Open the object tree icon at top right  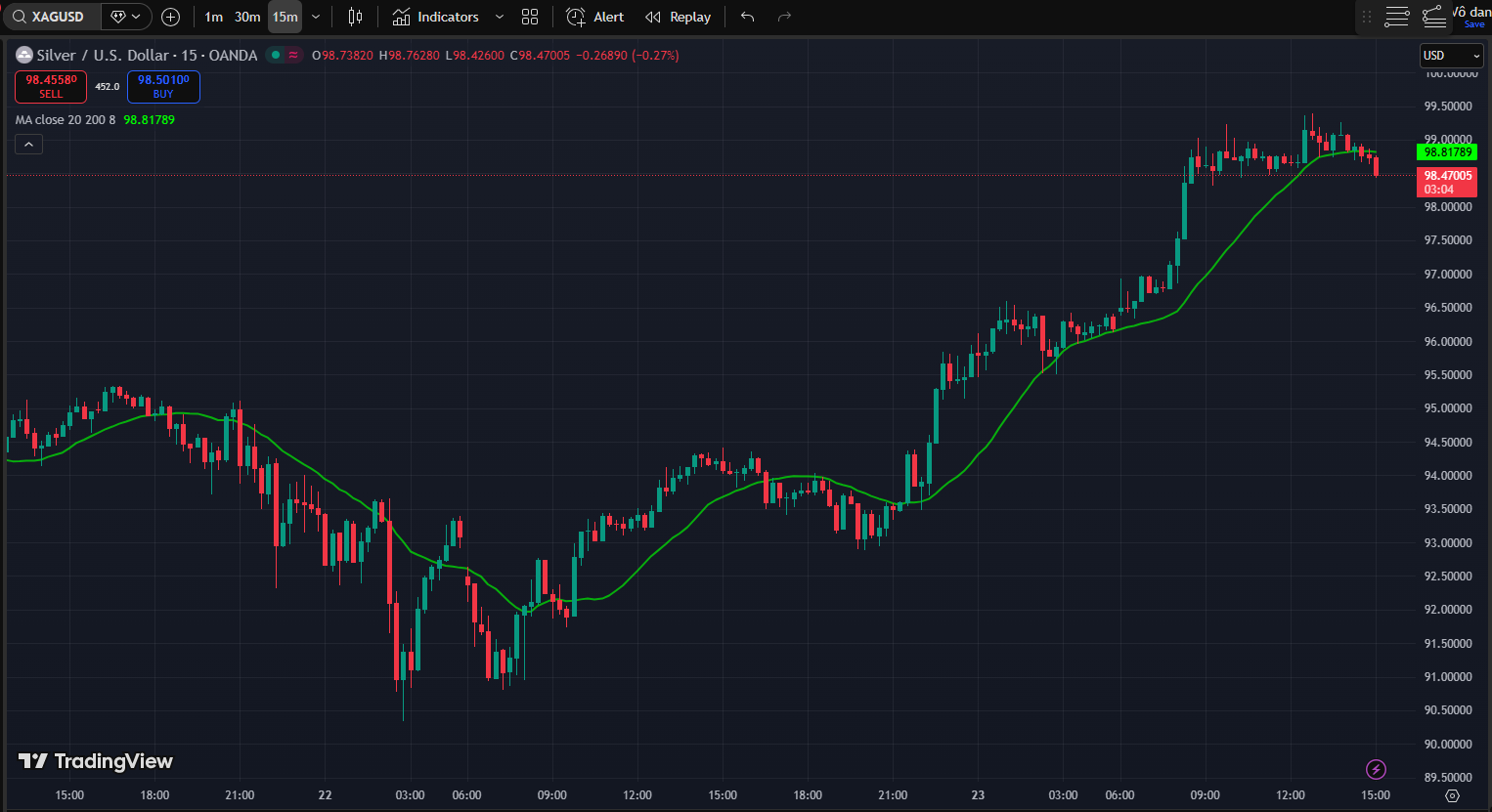pos(1433,17)
